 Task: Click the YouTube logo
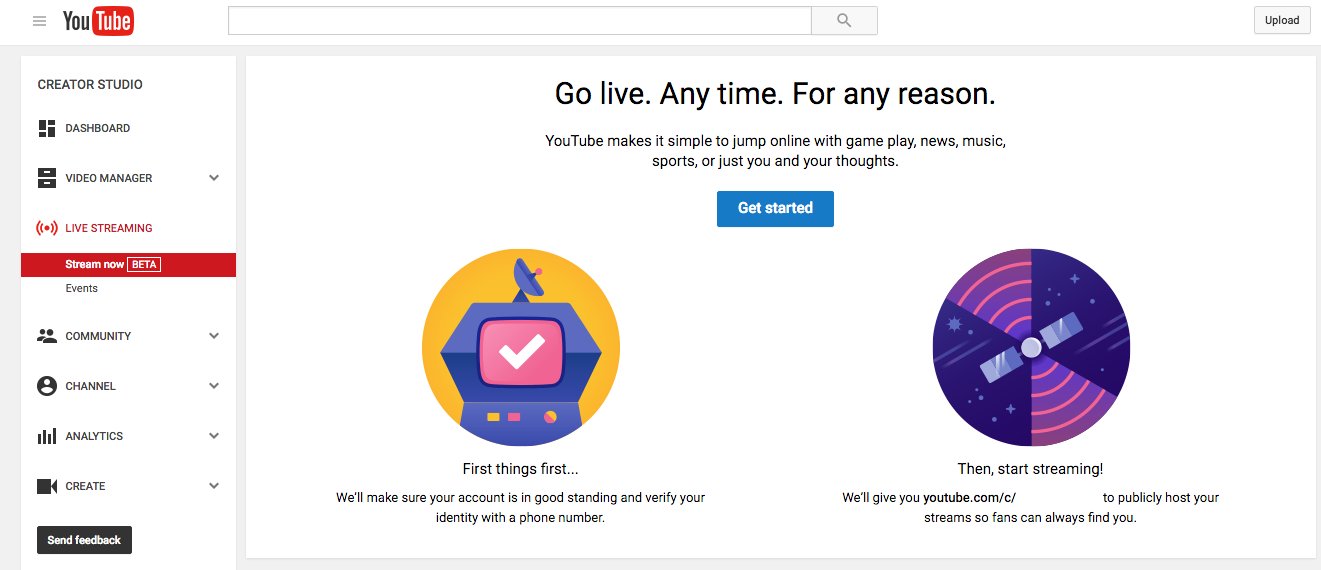tap(98, 21)
